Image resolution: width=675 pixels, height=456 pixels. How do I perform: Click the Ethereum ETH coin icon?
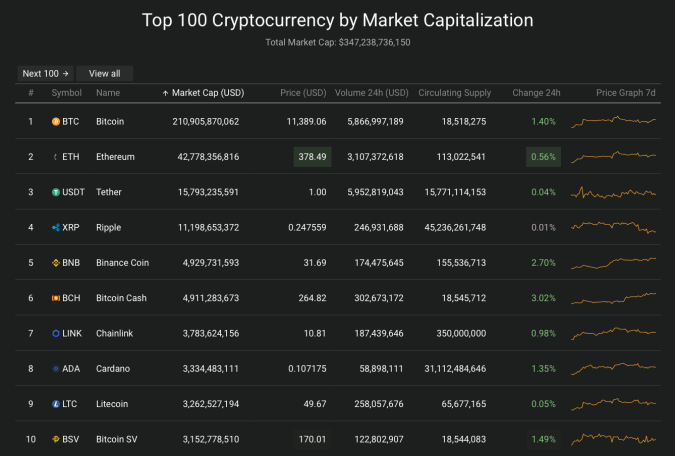(56, 157)
